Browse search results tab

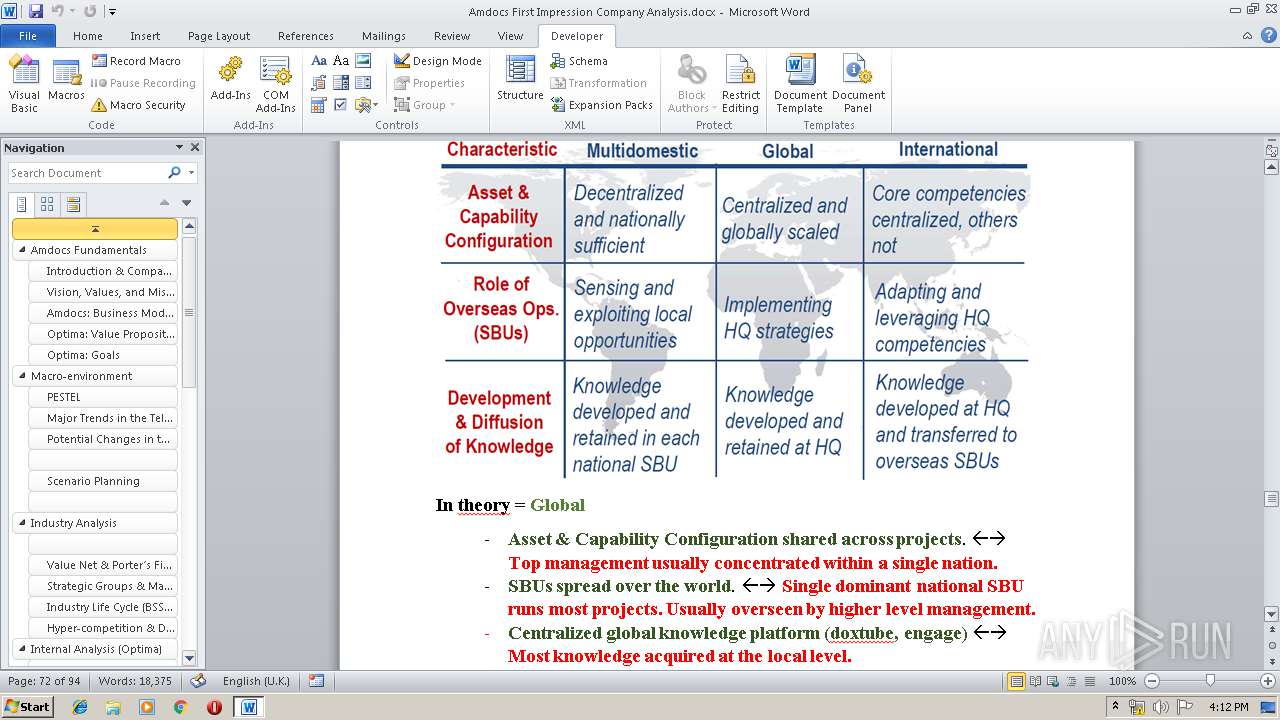[73, 204]
